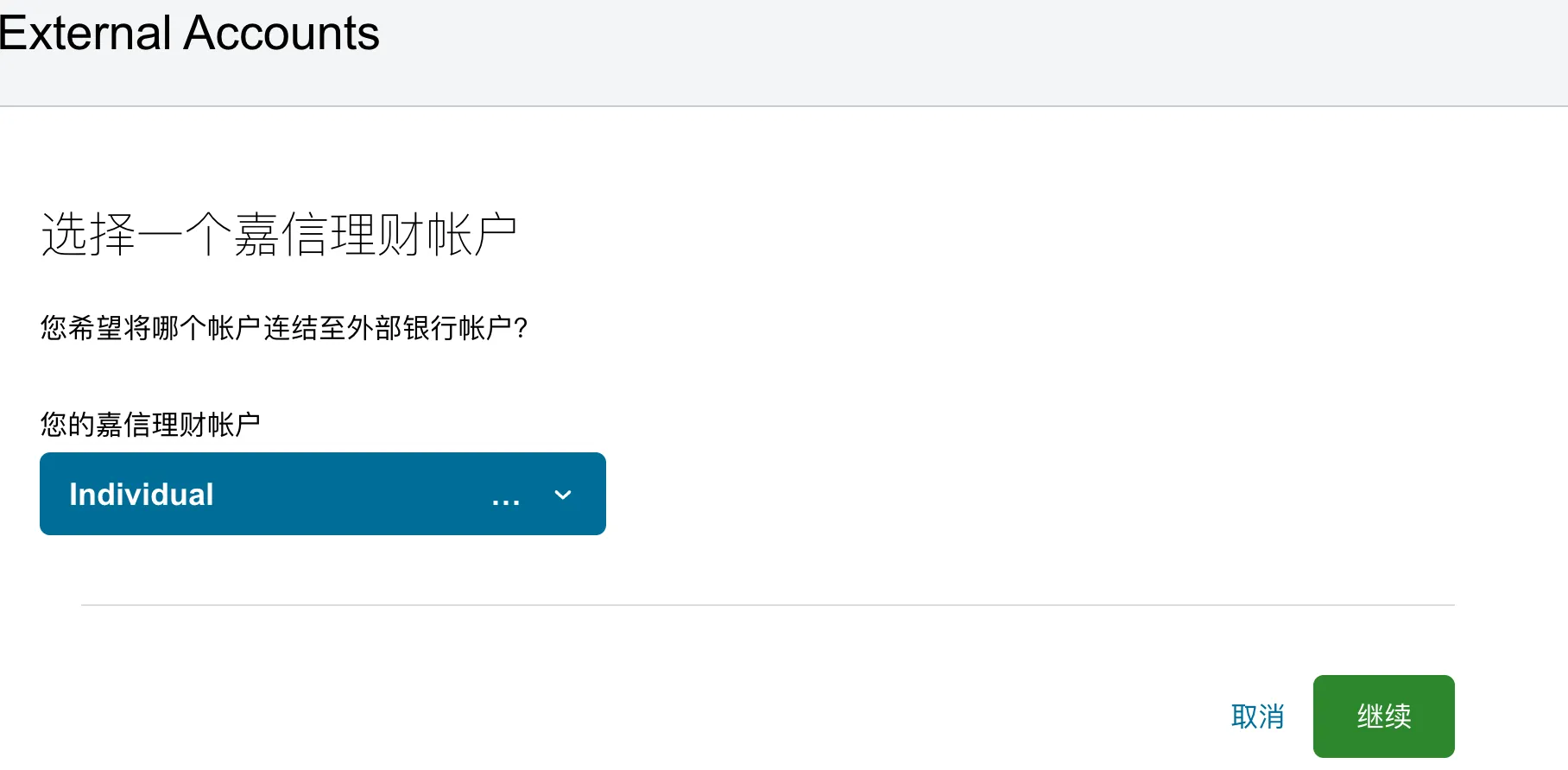Choose cancel via the 取消 text link
The width and height of the screenshot is (1568, 770).
pos(1258,716)
